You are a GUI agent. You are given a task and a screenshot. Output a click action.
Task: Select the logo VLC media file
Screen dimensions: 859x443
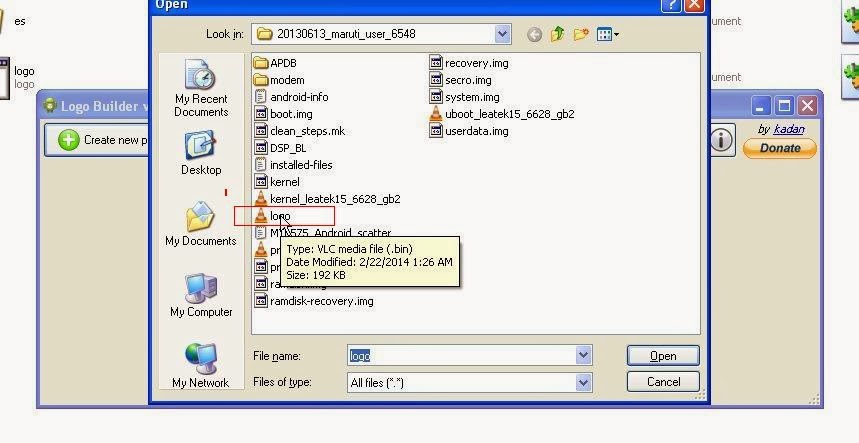pos(273,216)
